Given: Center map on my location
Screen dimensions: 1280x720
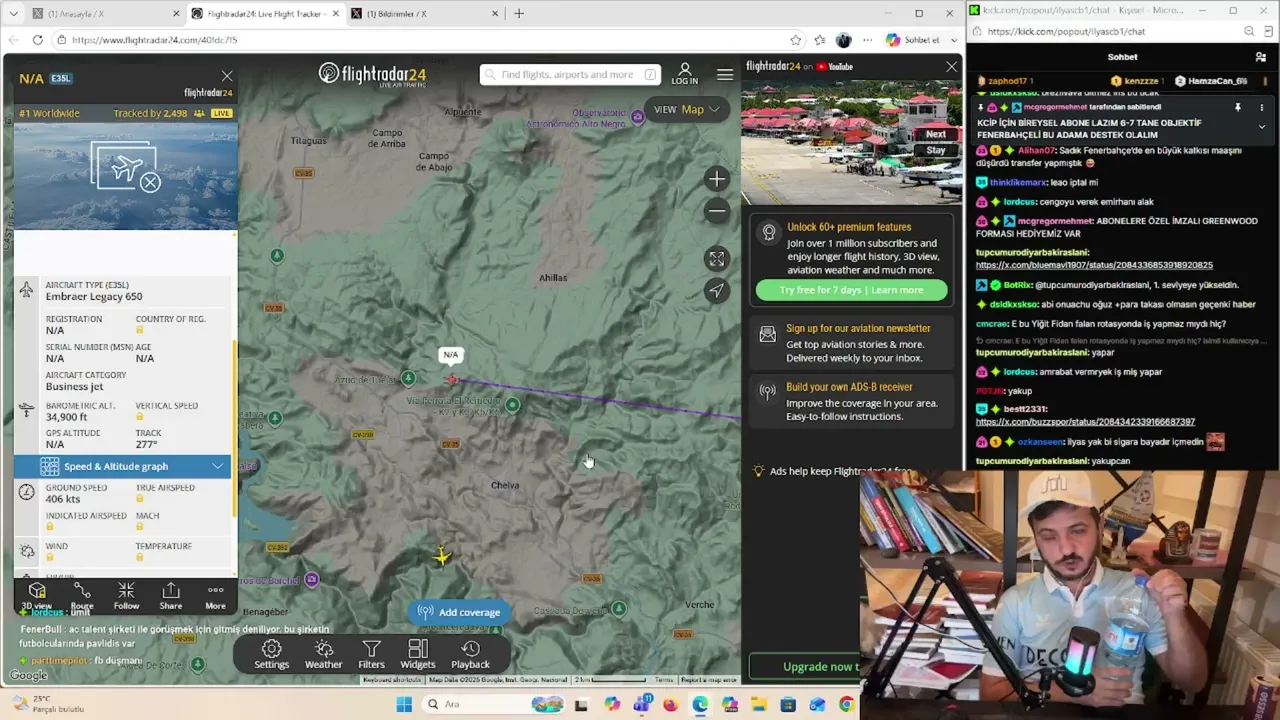Looking at the screenshot, I should (716, 291).
